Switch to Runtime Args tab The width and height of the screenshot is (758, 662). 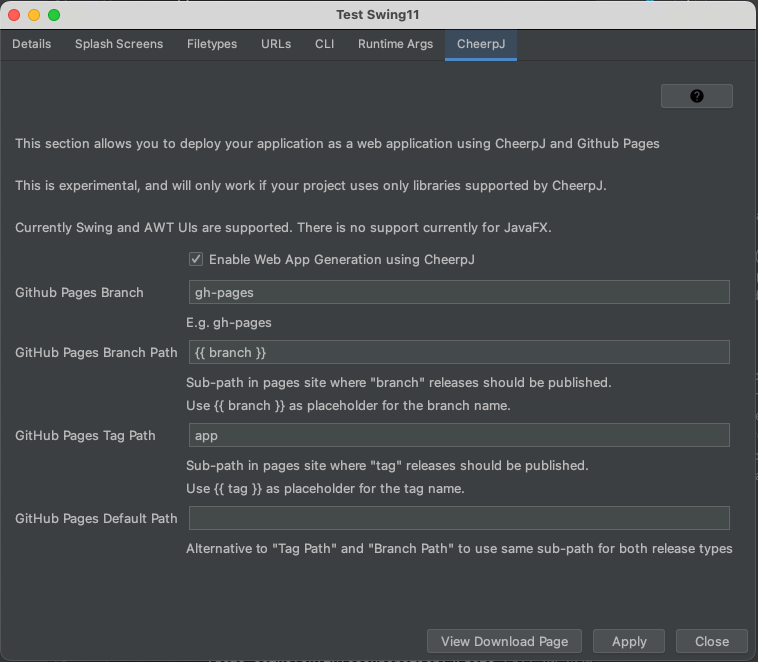point(395,44)
